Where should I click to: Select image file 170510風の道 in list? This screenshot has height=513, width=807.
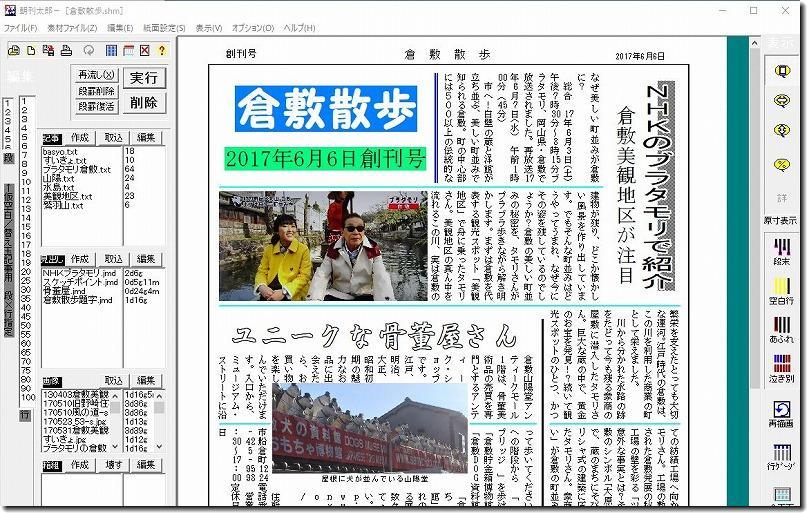[x=76, y=413]
